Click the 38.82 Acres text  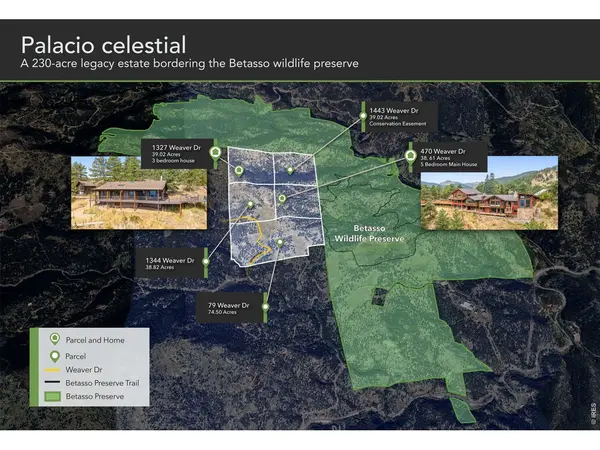coord(160,267)
